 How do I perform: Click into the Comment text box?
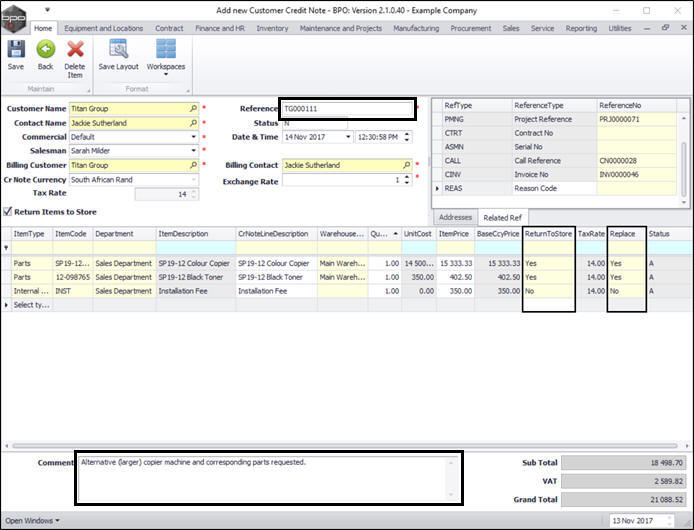pos(268,478)
